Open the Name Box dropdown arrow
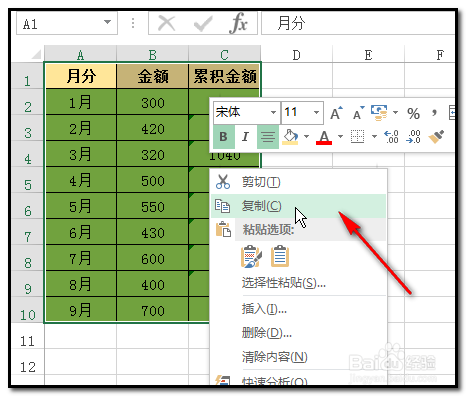Viewport: 466px width, 396px height. pyautogui.click(x=107, y=22)
